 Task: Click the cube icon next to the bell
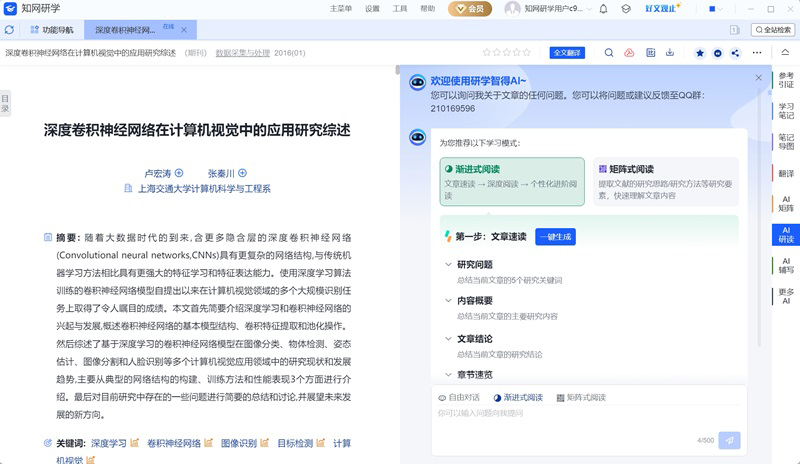click(626, 9)
